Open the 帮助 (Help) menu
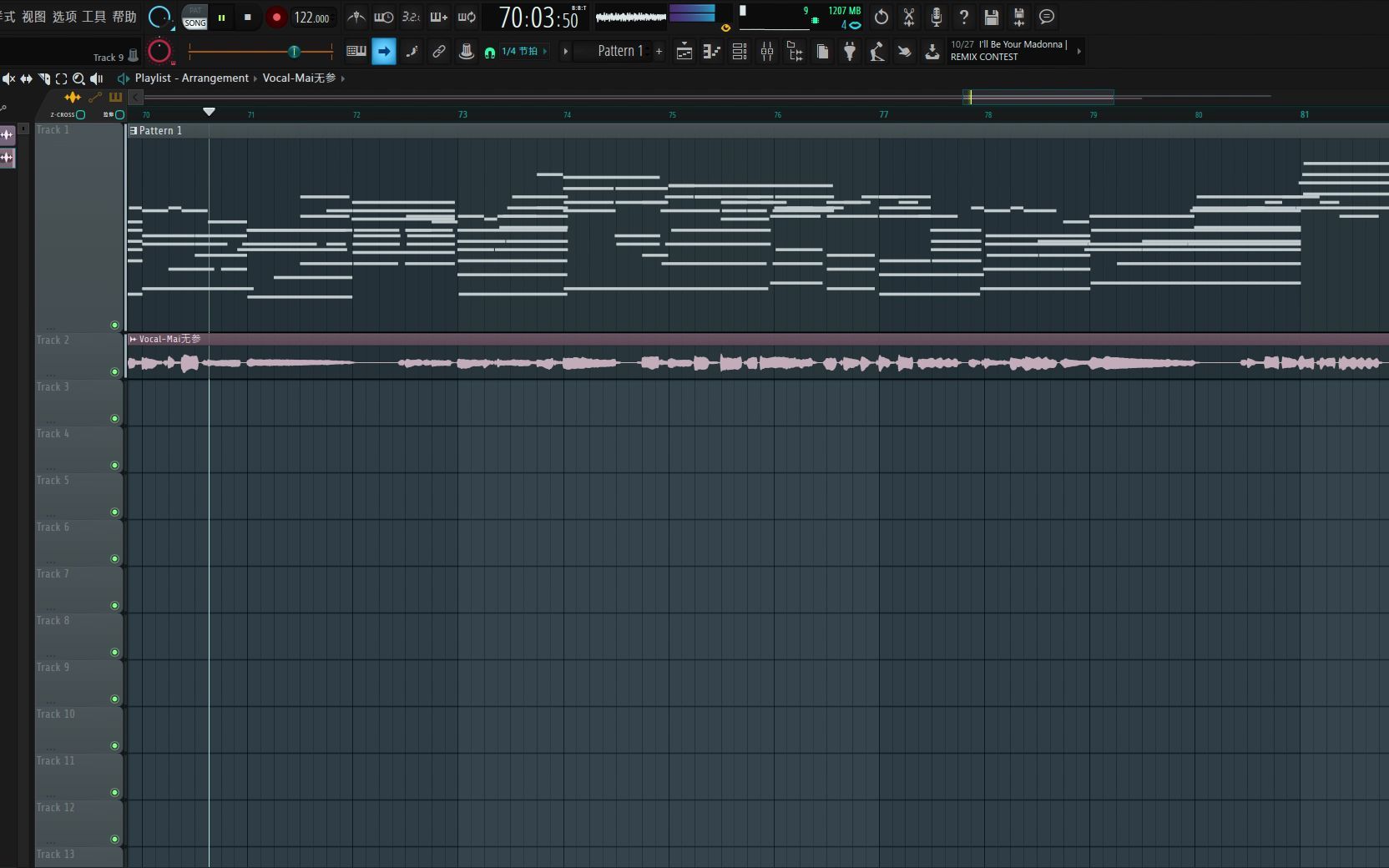The image size is (1389, 868). 124,17
